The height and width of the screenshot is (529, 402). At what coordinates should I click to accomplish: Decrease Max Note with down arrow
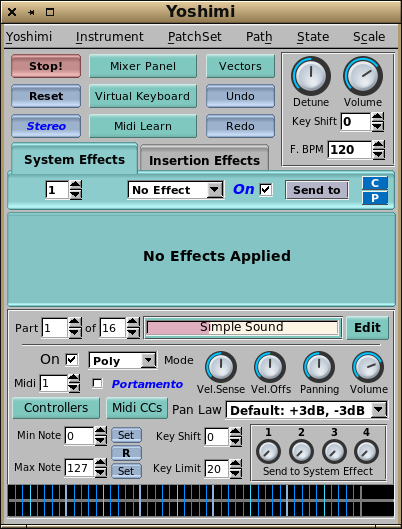100,472
